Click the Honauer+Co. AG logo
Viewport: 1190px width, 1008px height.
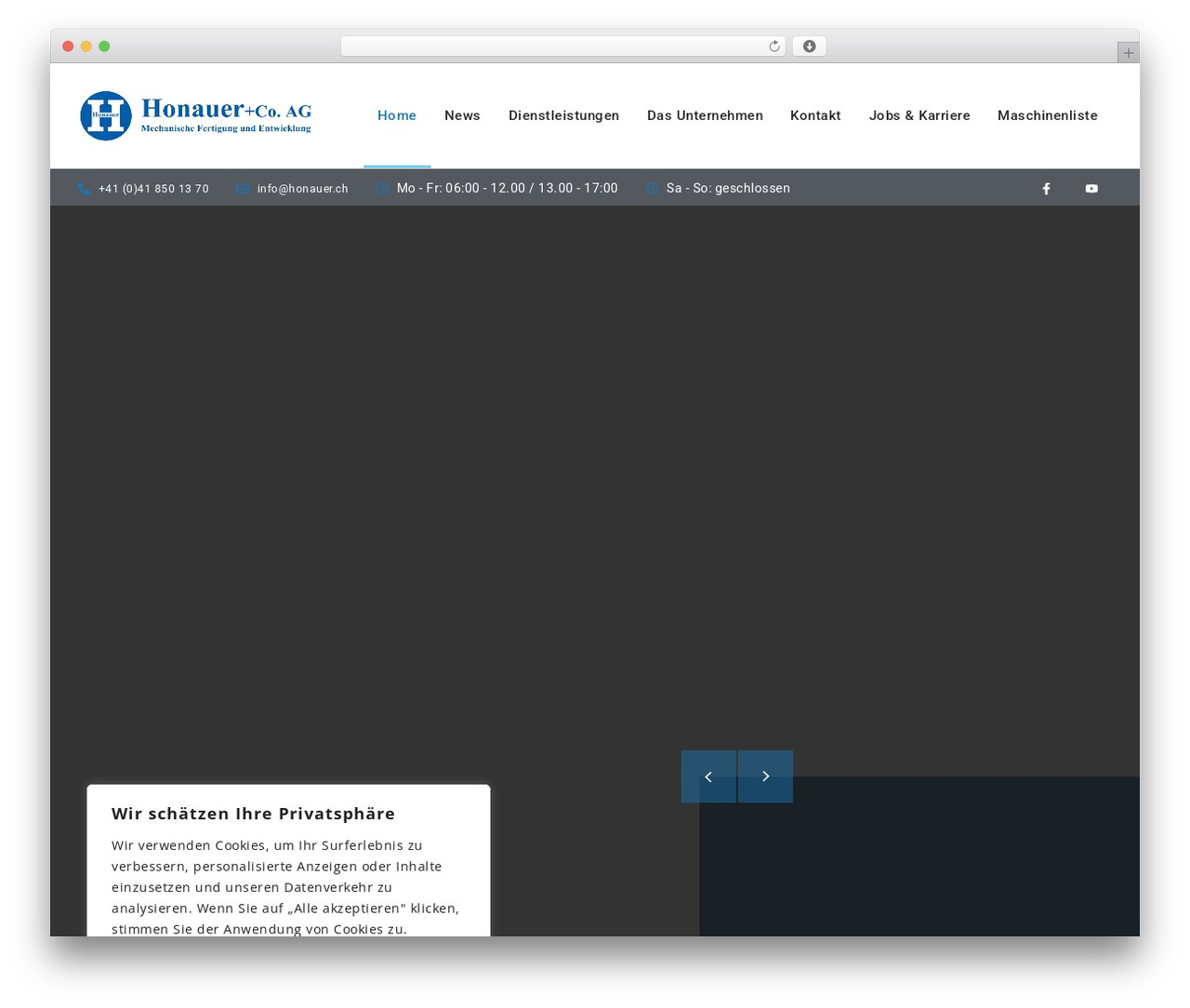[196, 115]
